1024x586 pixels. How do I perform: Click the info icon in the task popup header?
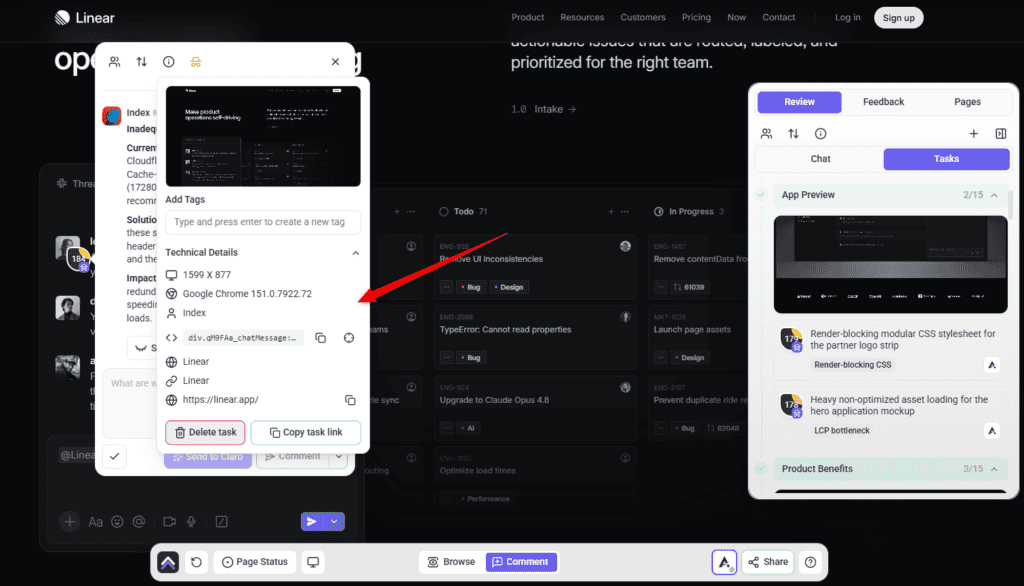point(168,61)
